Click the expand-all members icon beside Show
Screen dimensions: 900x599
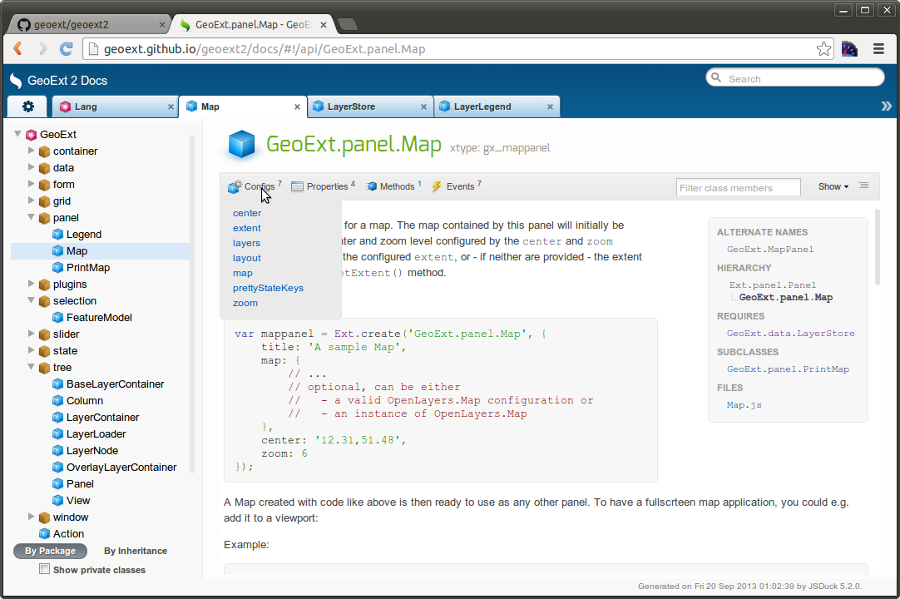864,185
